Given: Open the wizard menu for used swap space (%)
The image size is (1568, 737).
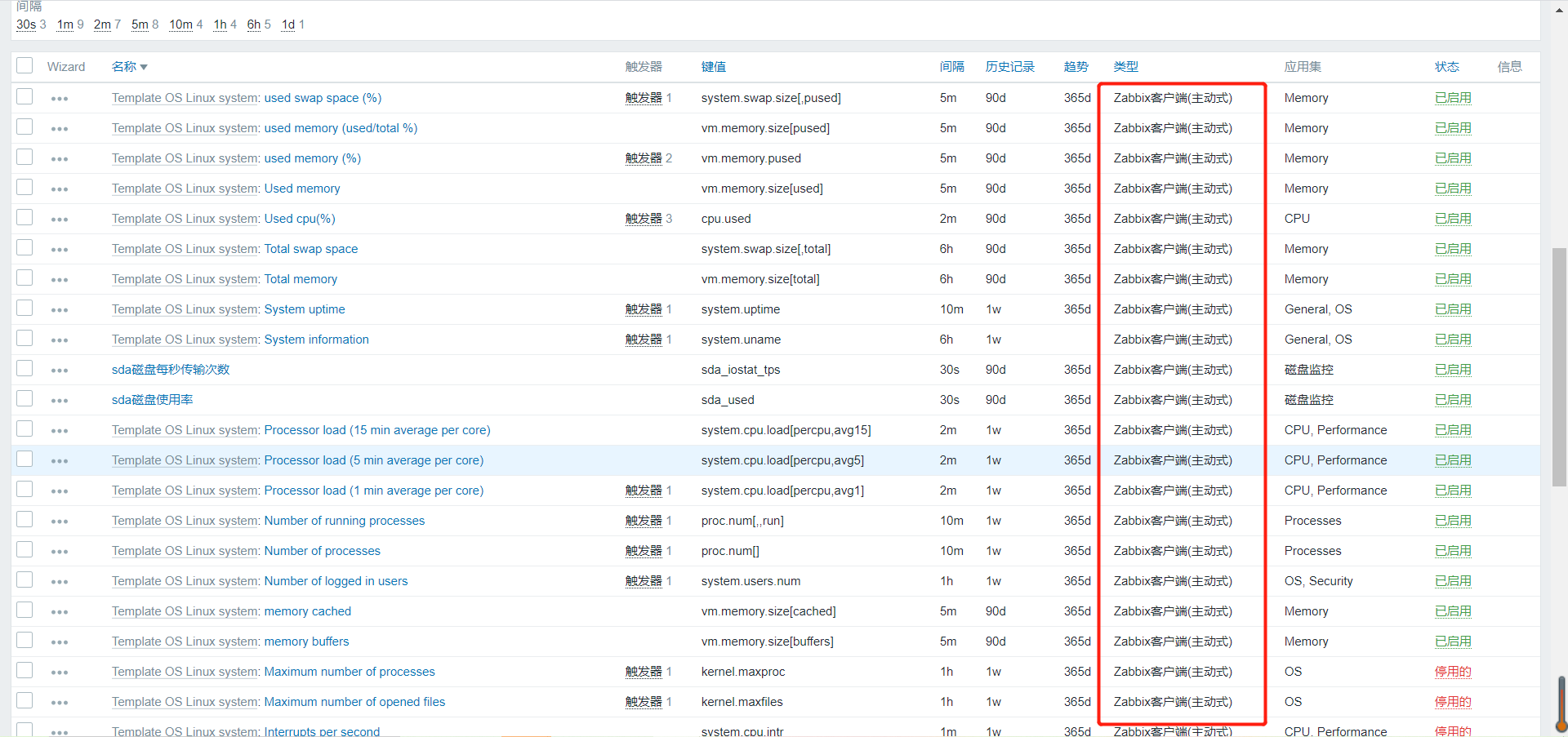Looking at the screenshot, I should coord(60,98).
